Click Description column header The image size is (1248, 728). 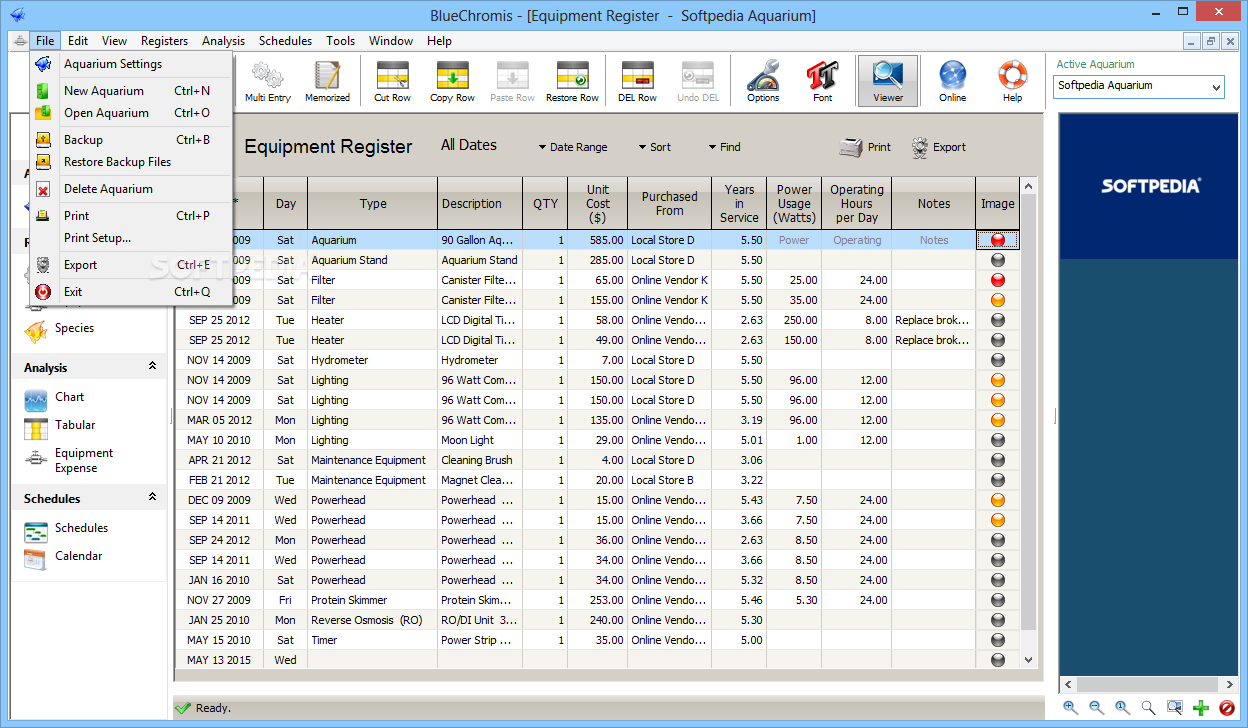coord(480,204)
